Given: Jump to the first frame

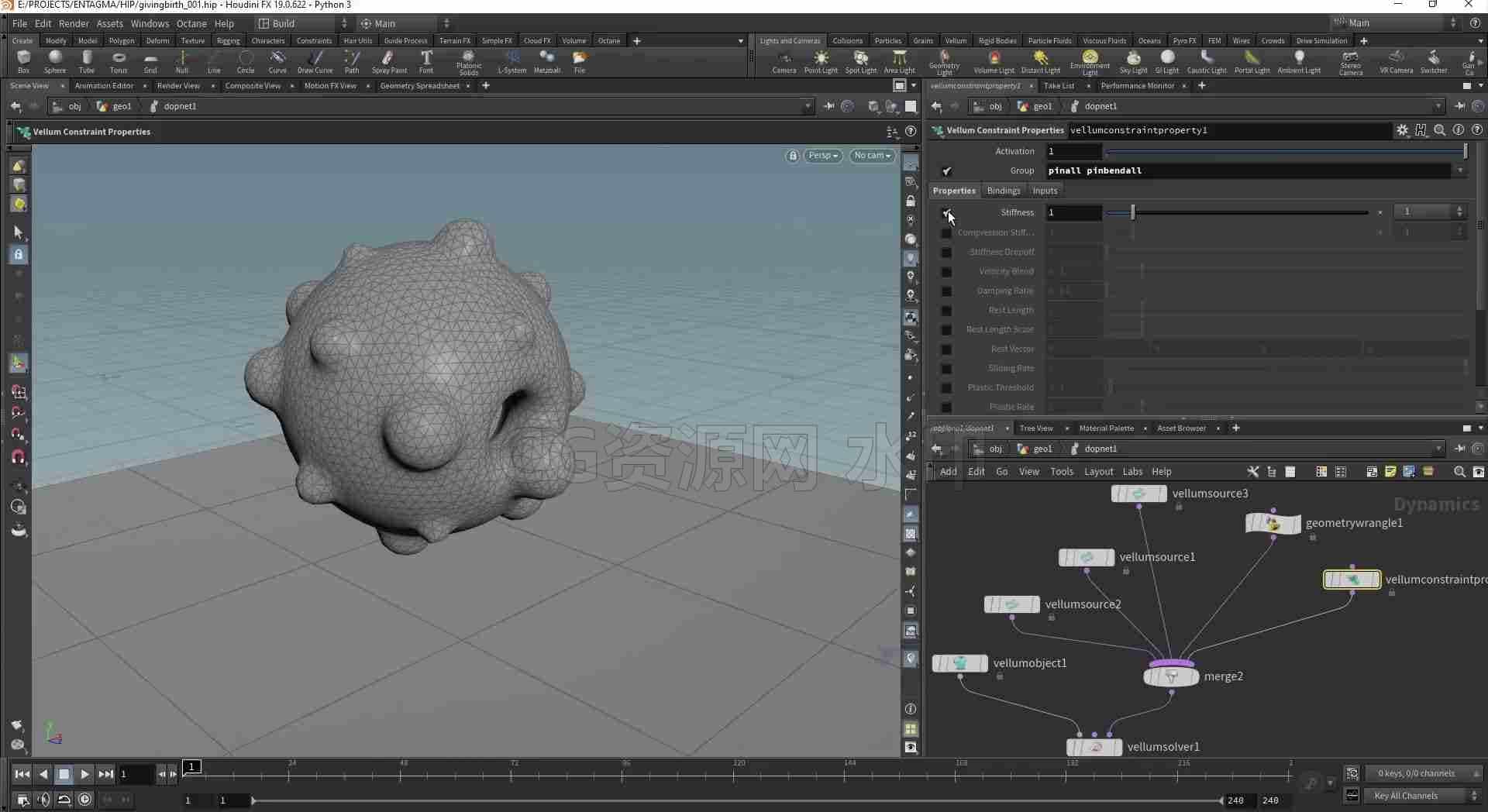Looking at the screenshot, I should pos(22,773).
